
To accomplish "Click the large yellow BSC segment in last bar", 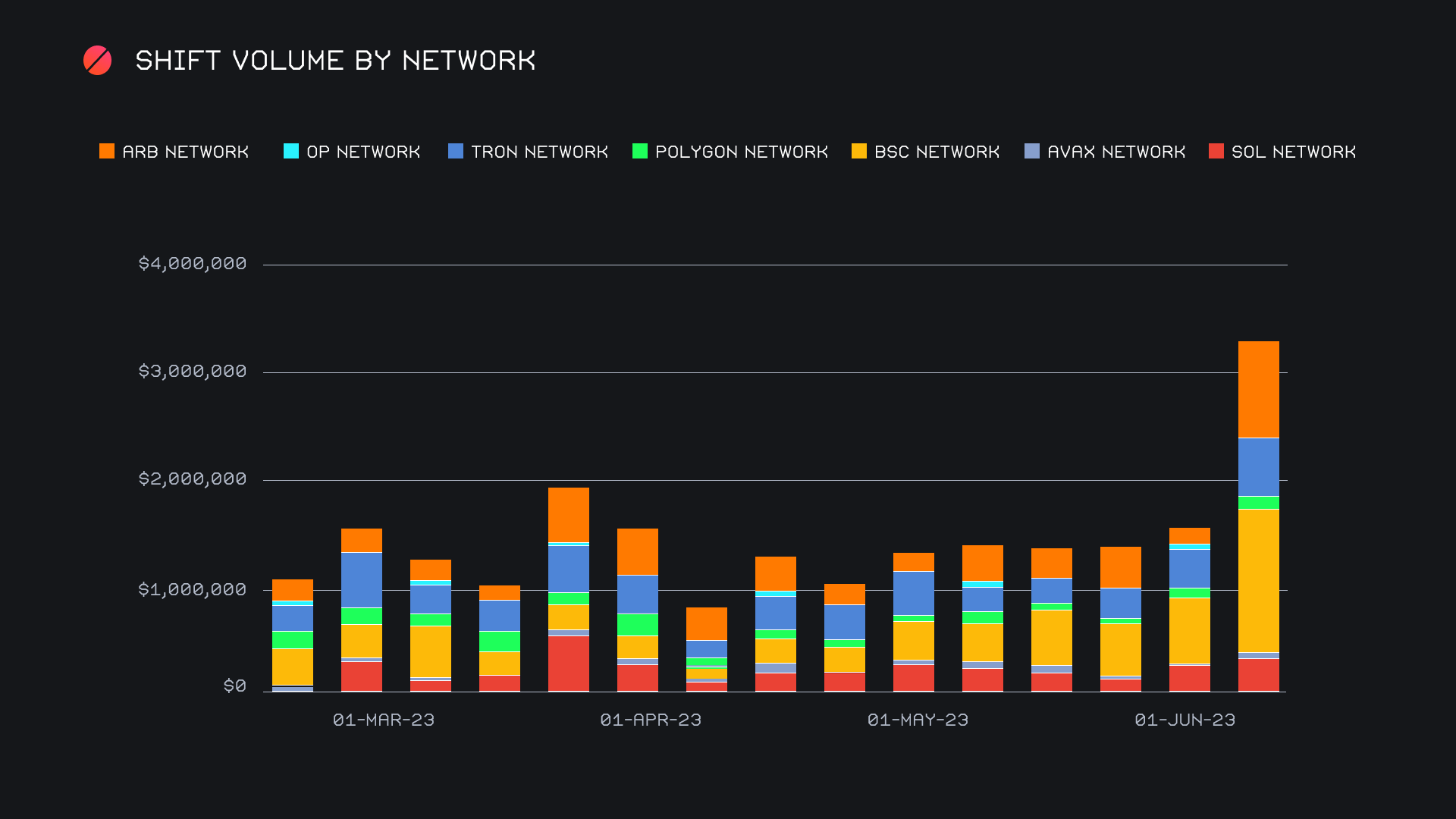I will (x=1259, y=580).
